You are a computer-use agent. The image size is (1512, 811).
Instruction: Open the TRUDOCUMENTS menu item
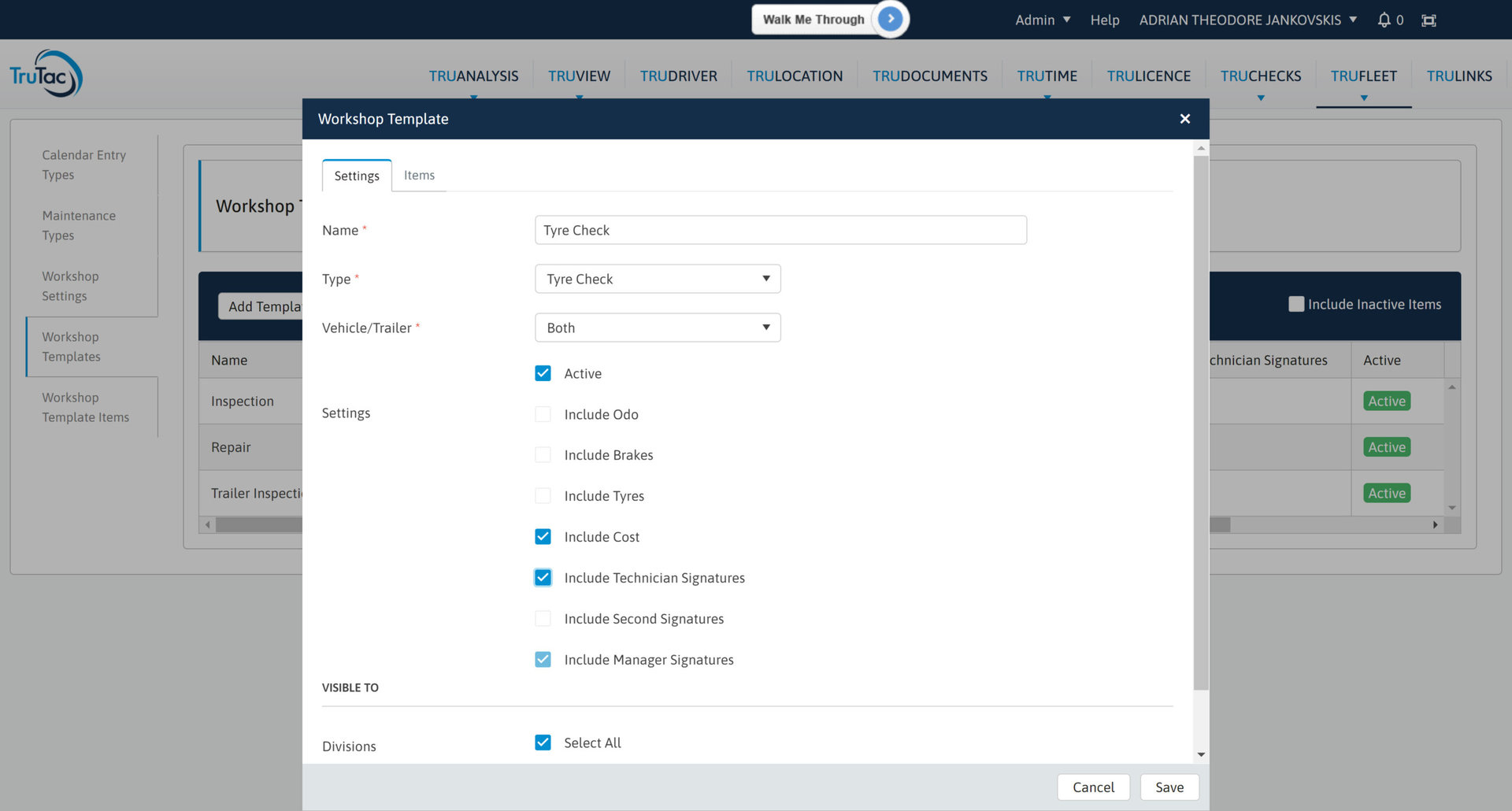929,76
